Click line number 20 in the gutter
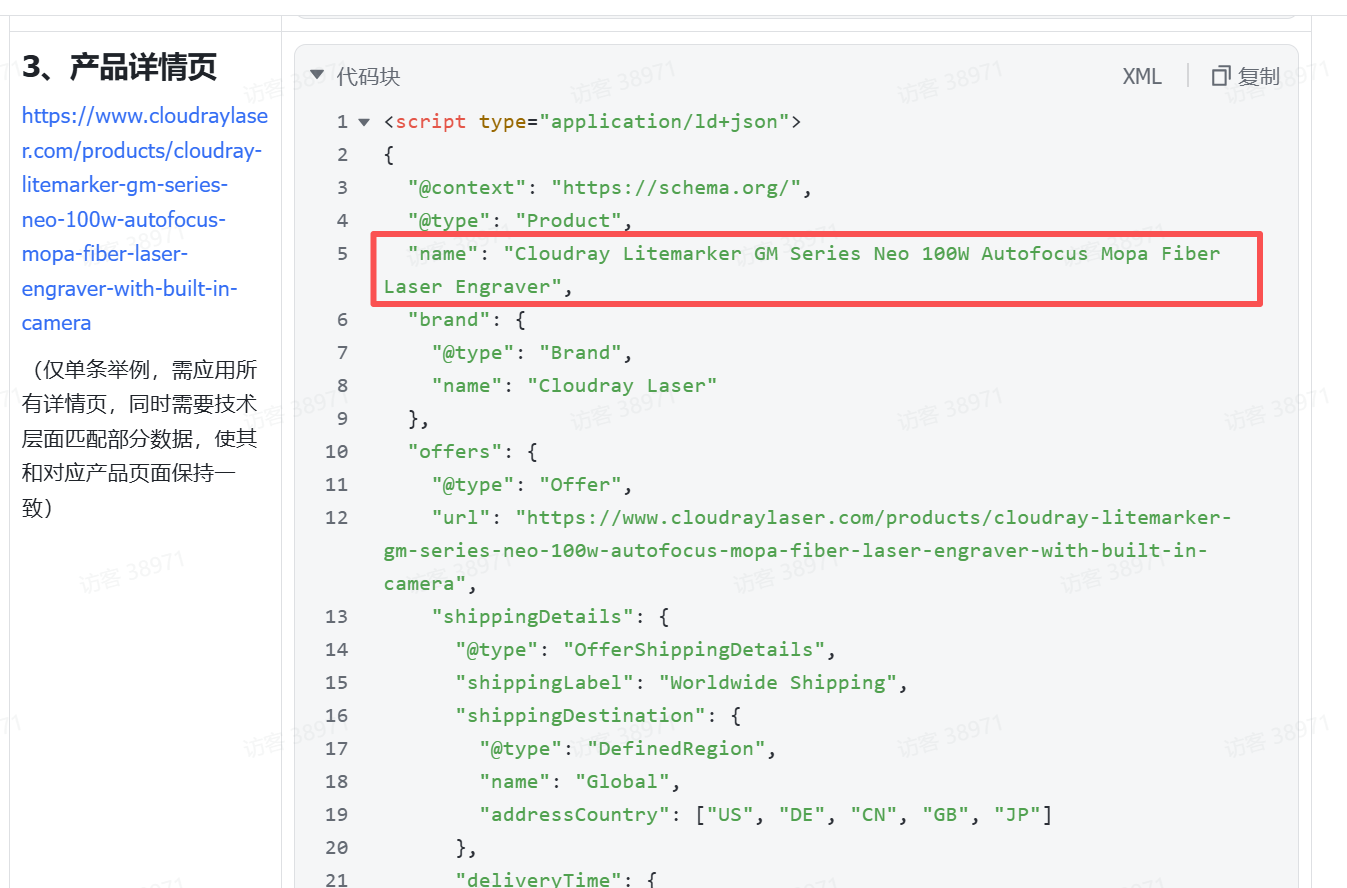The image size is (1347, 888). click(x=337, y=848)
